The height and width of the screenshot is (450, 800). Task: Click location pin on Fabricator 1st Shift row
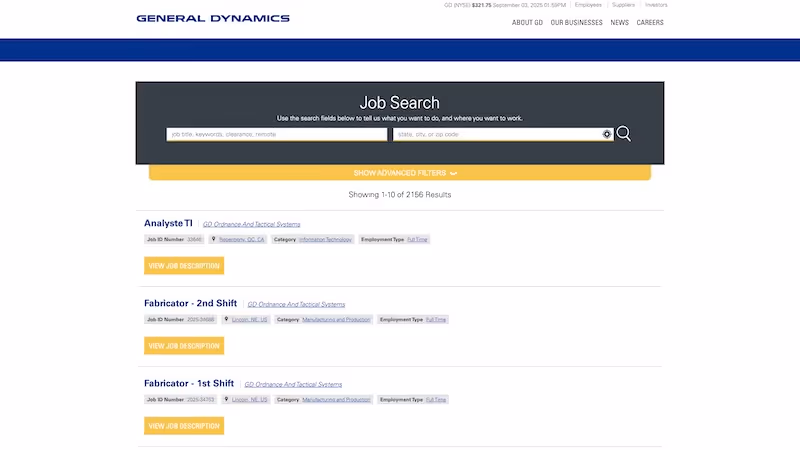pyautogui.click(x=227, y=399)
